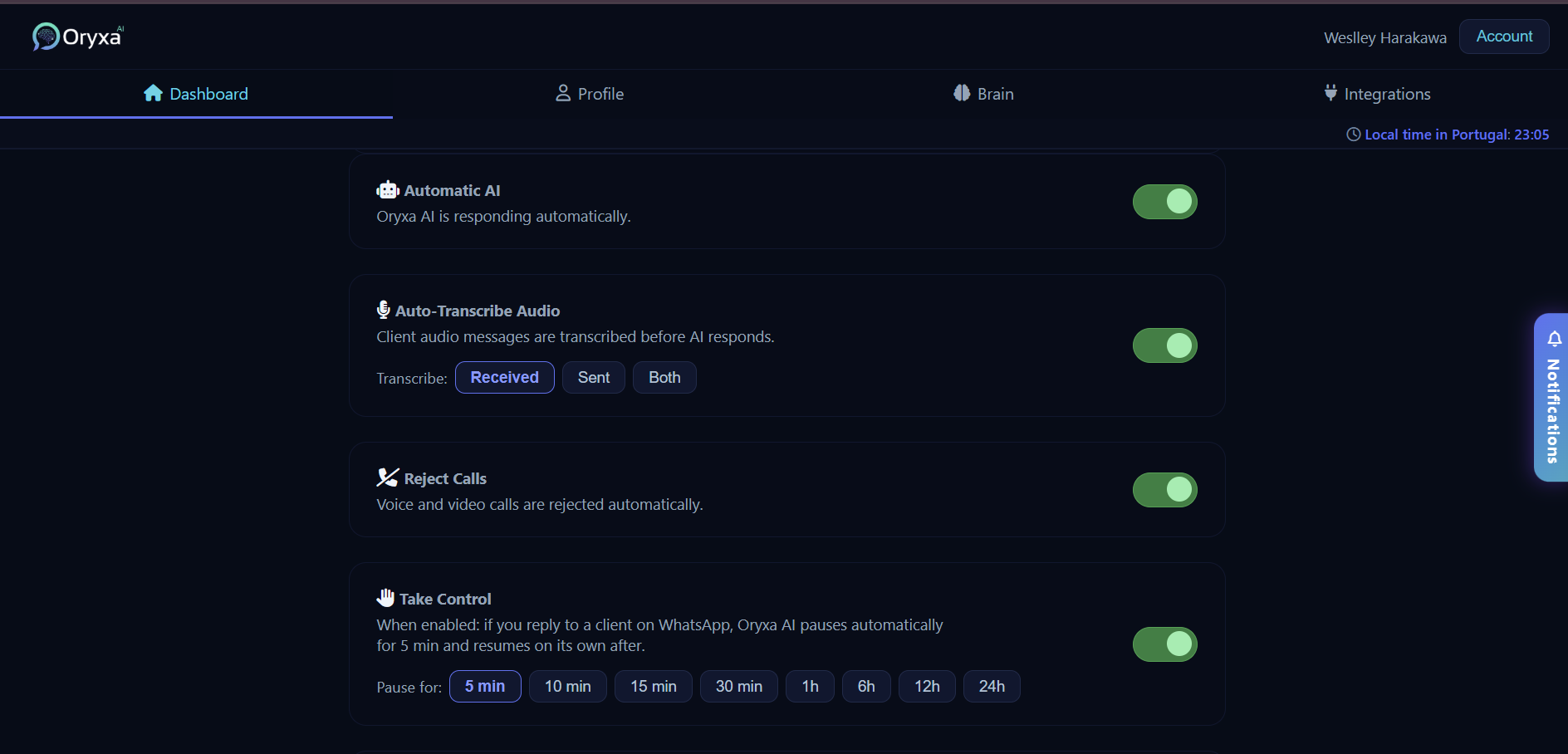The height and width of the screenshot is (754, 1568).
Task: Click the clock icon beside local time
Action: [x=1354, y=135]
